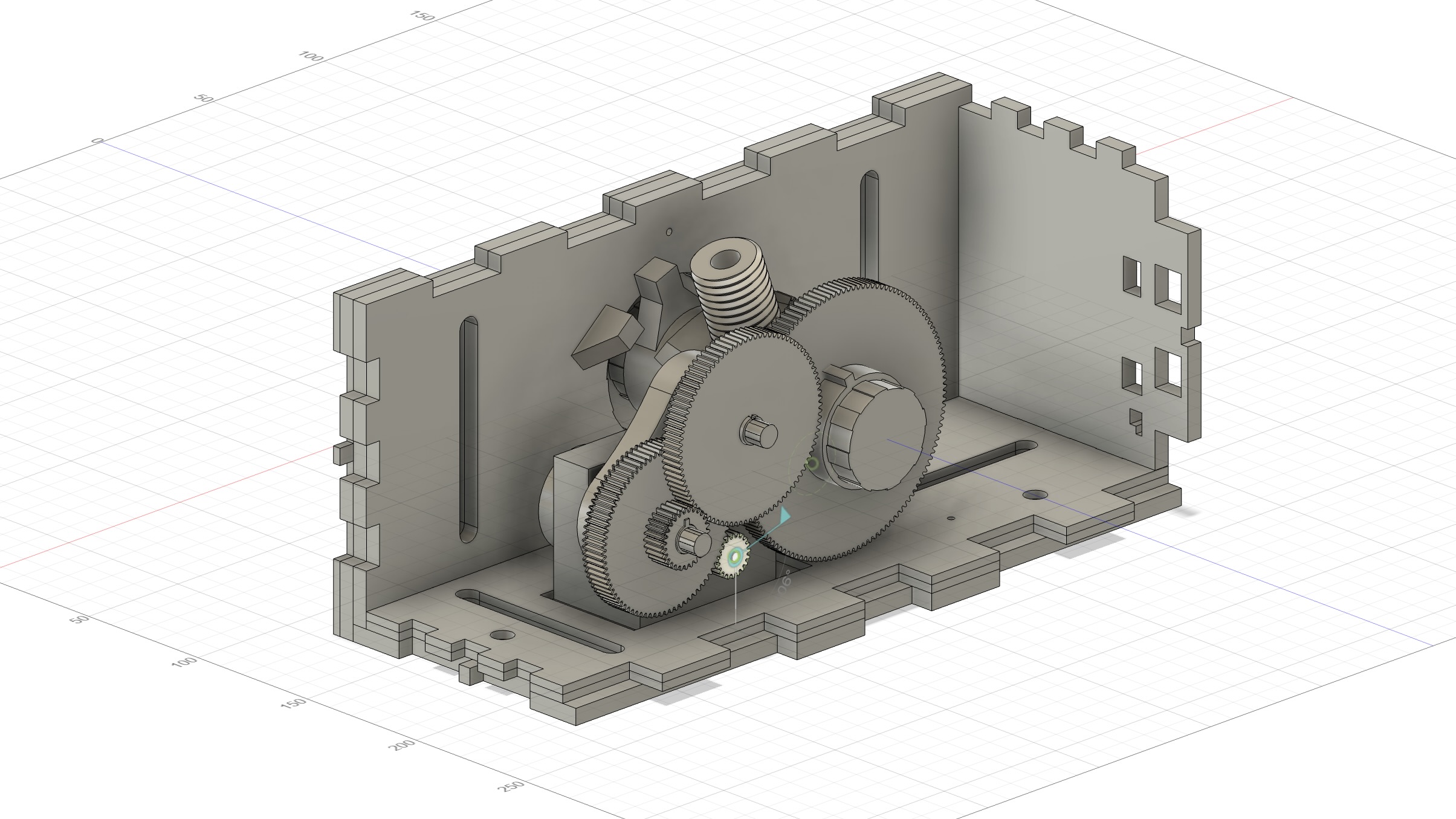Image resolution: width=1456 pixels, height=819 pixels.
Task: Click the green rotation ring handle
Action: pyautogui.click(x=812, y=464)
